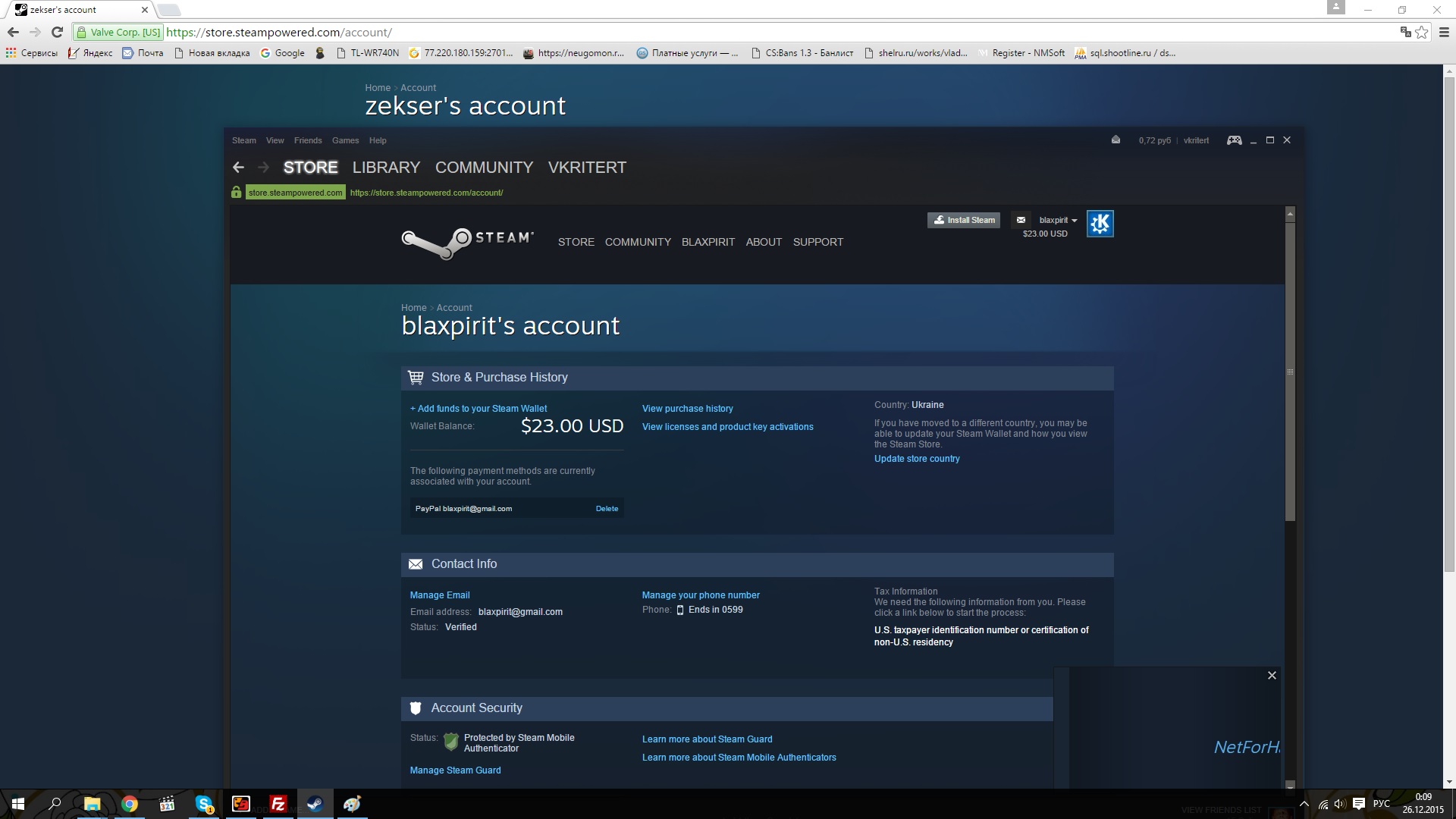This screenshot has width=1456, height=819.
Task: Open the Games menu in Steam client
Action: (x=345, y=140)
